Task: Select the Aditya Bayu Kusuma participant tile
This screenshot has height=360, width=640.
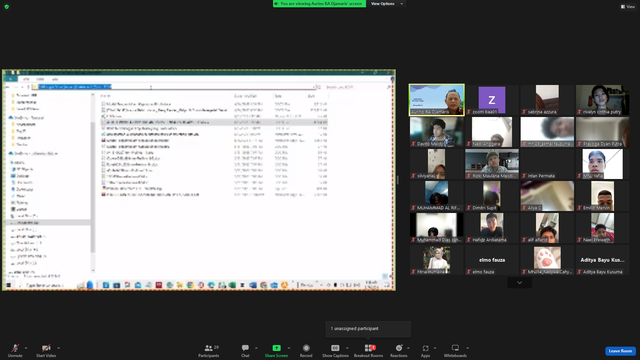Action: [602, 260]
